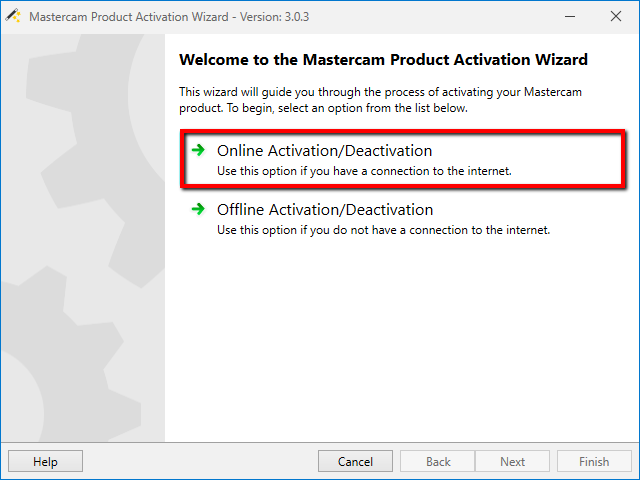
Task: Click the introductory wizard description paragraph
Action: [x=380, y=100]
